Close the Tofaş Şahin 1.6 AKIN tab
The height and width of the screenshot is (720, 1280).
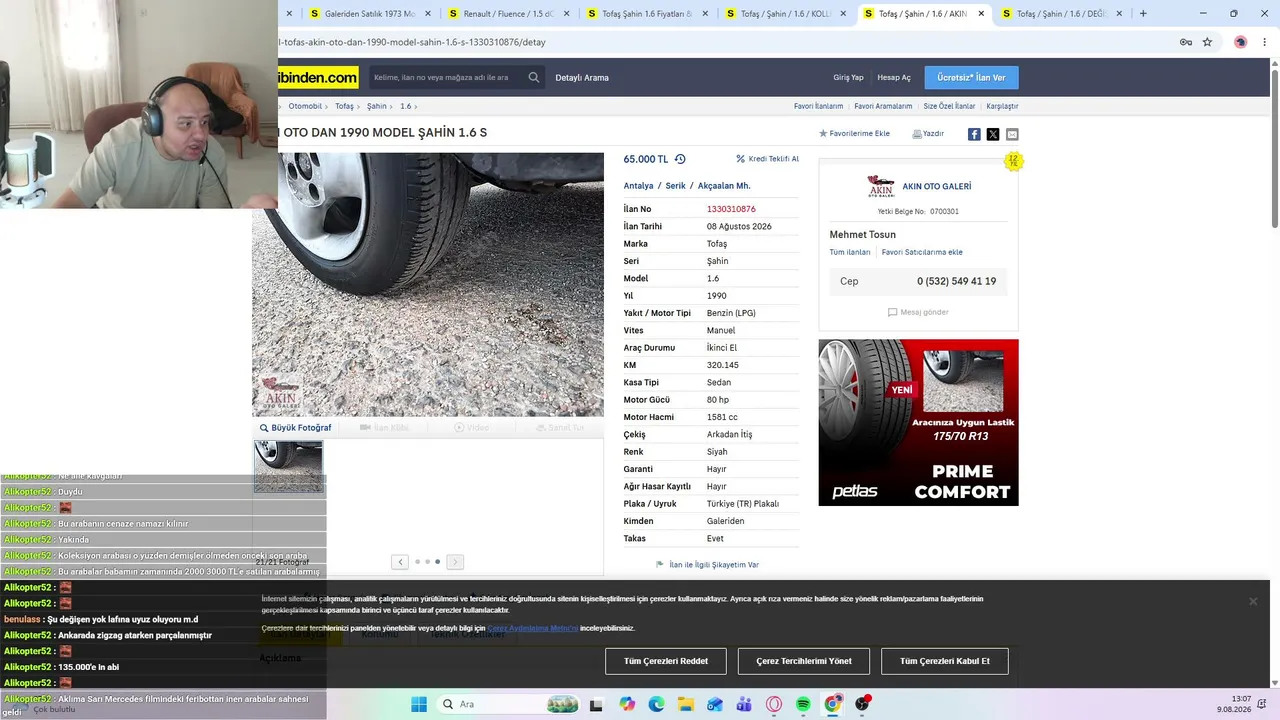(981, 14)
